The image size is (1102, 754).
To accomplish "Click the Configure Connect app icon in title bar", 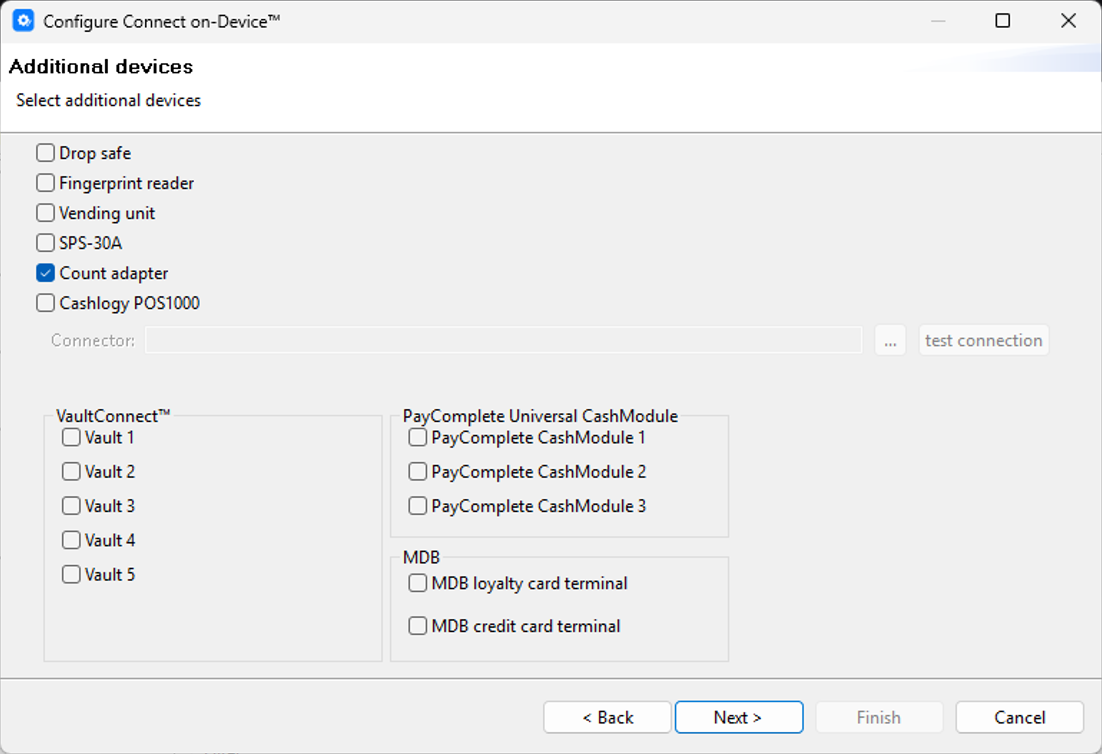I will coord(23,21).
